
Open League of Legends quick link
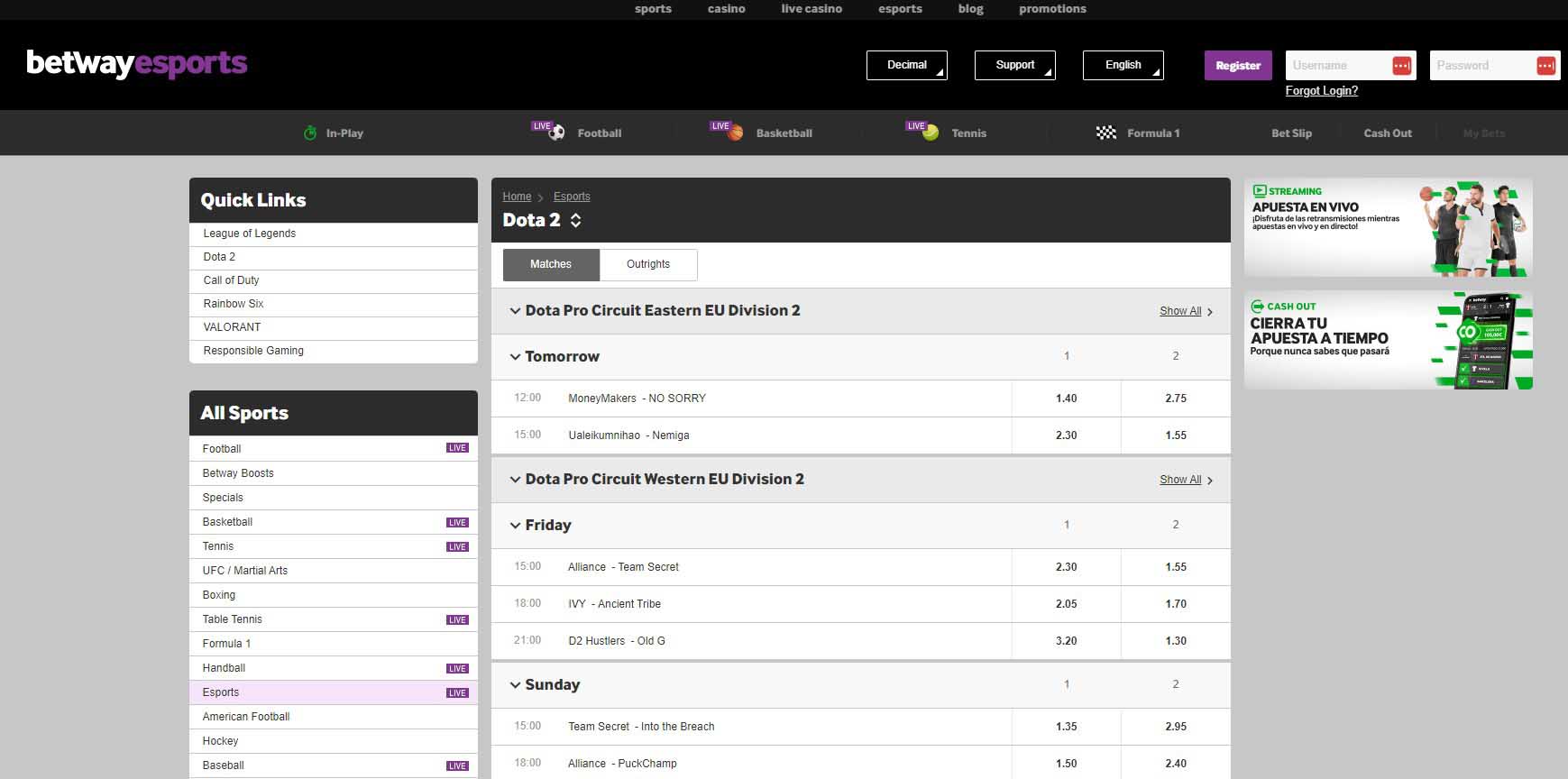tap(334, 234)
